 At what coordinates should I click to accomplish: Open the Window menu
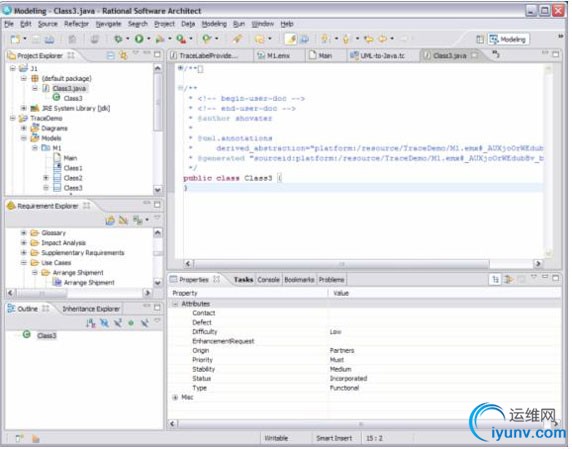263,24
